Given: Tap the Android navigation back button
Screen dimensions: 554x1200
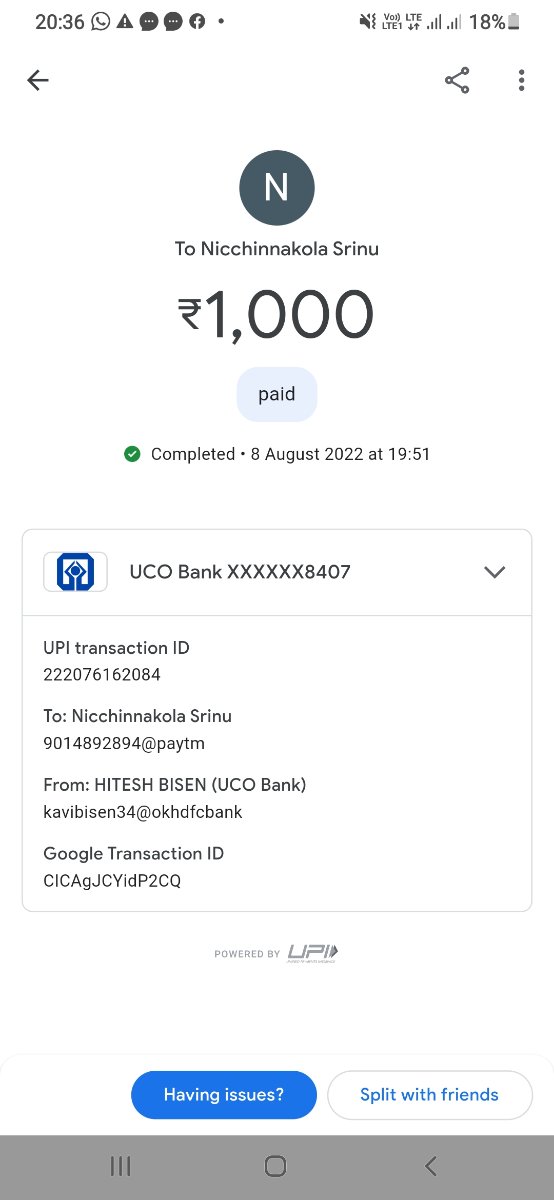Looking at the screenshot, I should click(x=431, y=1166).
